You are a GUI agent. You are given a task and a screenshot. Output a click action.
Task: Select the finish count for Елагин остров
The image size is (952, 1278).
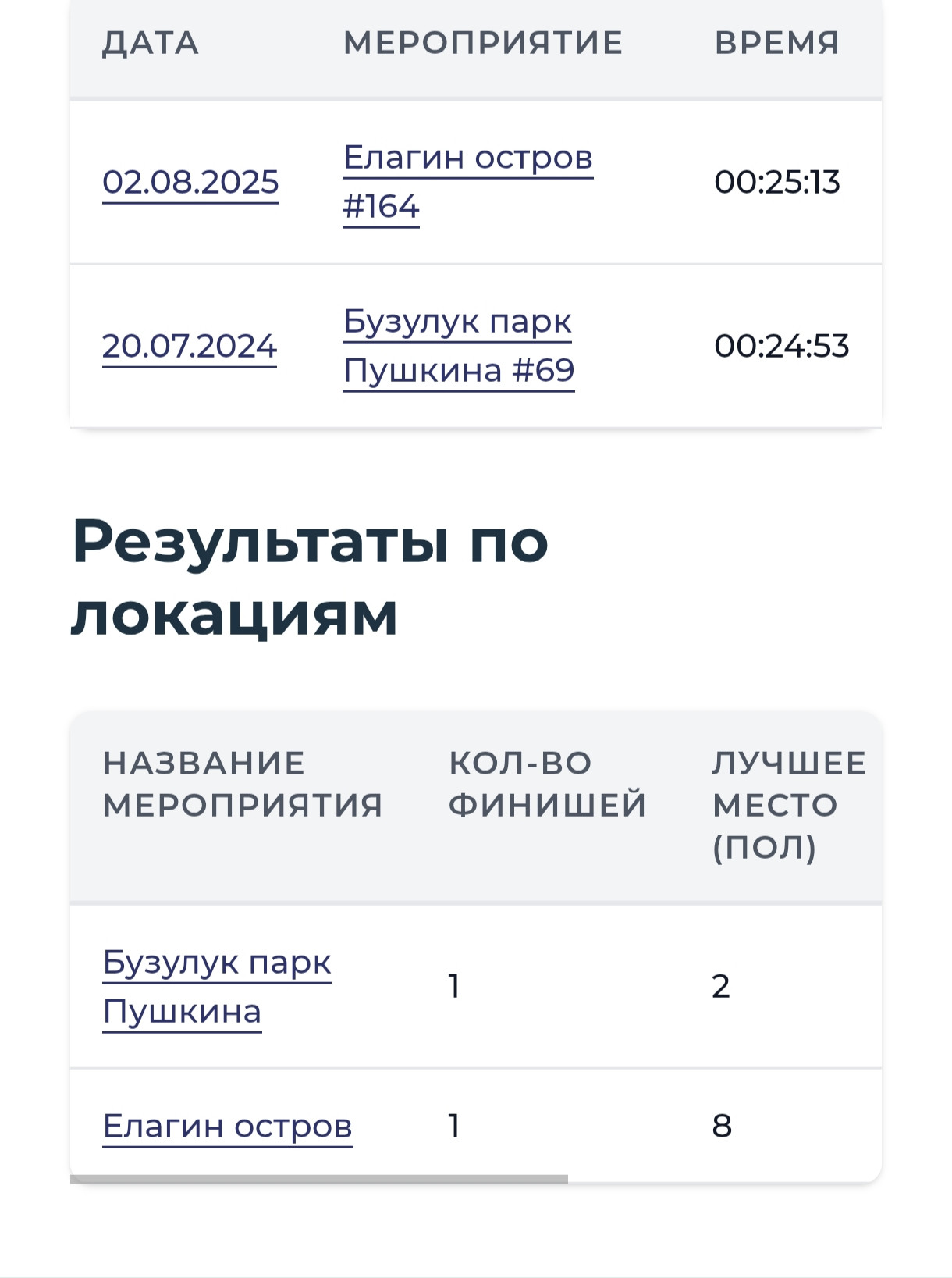(x=454, y=1126)
